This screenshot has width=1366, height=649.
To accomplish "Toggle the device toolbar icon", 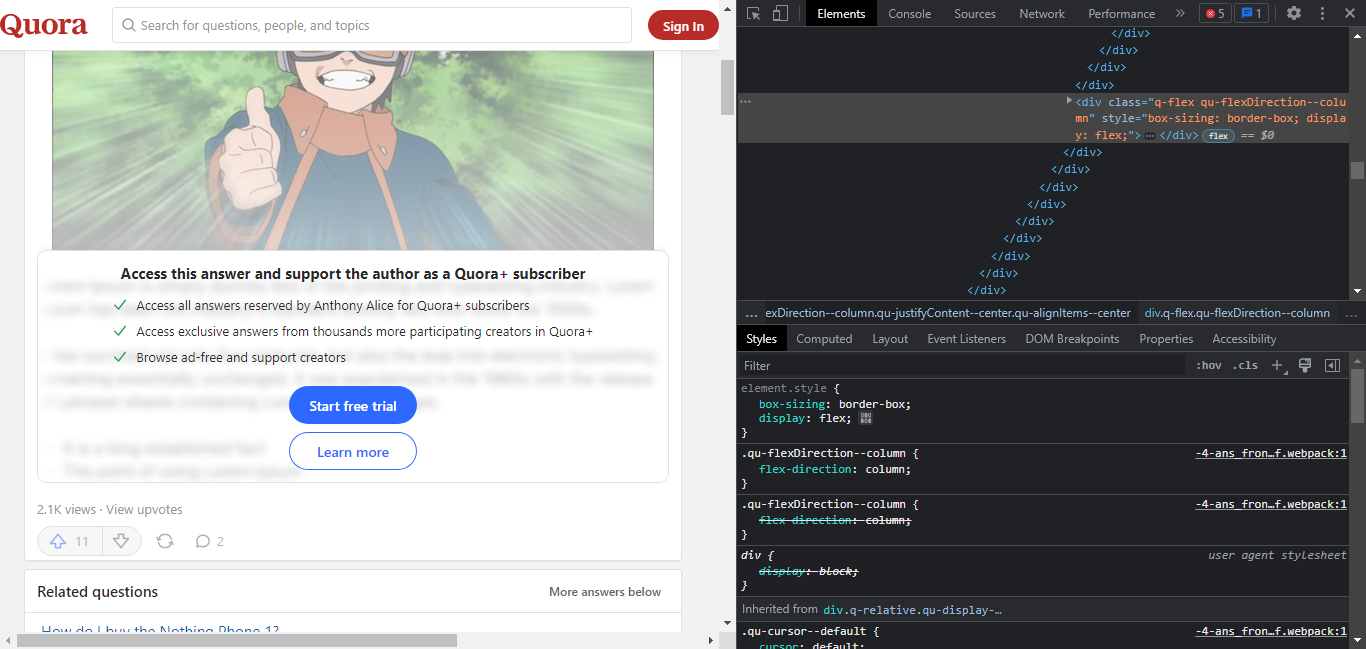I will pyautogui.click(x=781, y=13).
